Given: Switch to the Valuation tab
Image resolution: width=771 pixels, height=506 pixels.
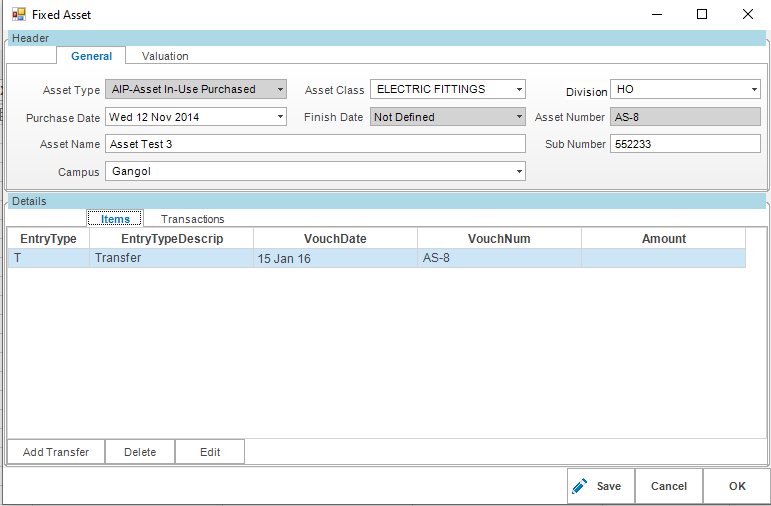Looking at the screenshot, I should (165, 56).
